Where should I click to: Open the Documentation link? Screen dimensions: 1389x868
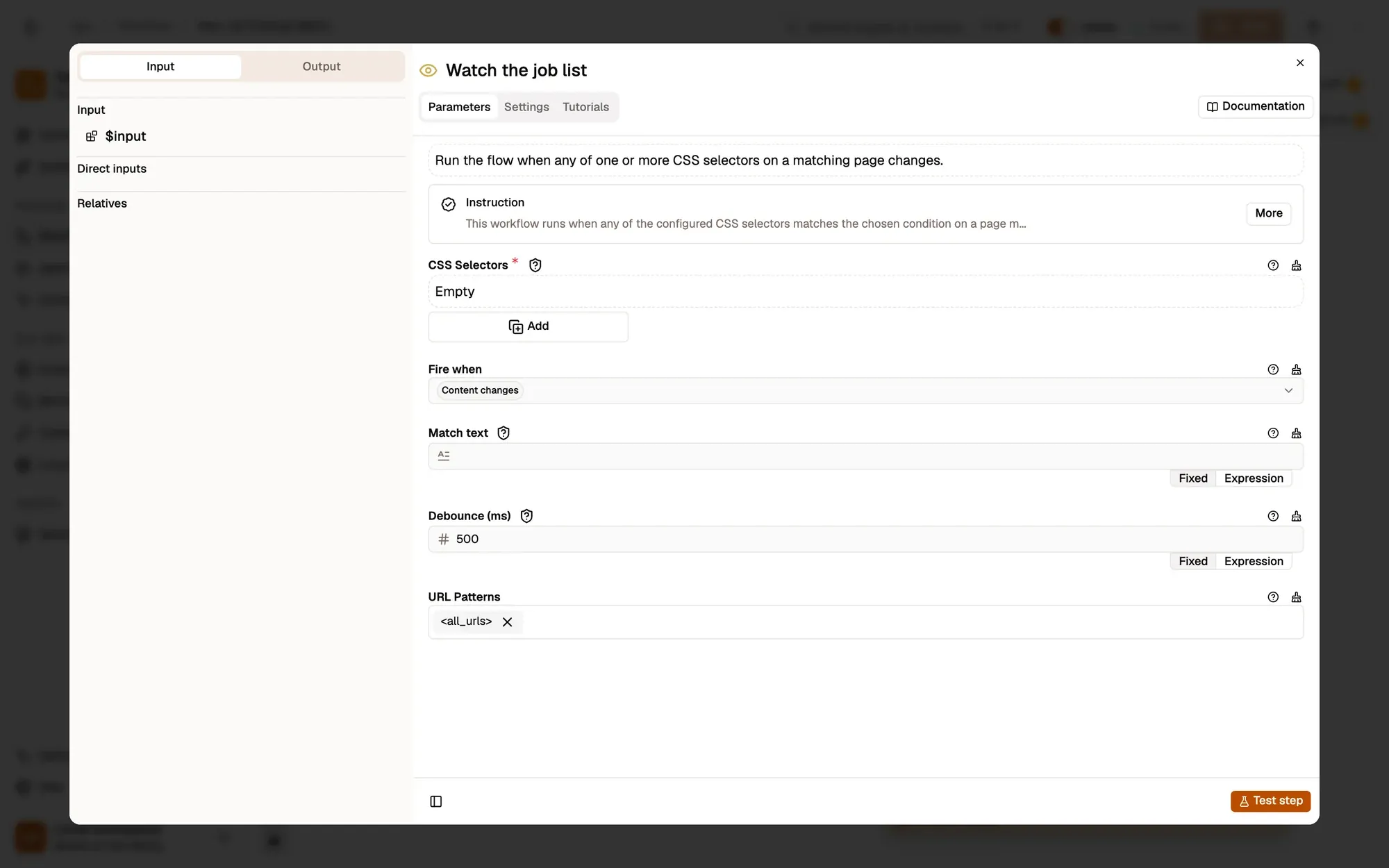click(1255, 106)
